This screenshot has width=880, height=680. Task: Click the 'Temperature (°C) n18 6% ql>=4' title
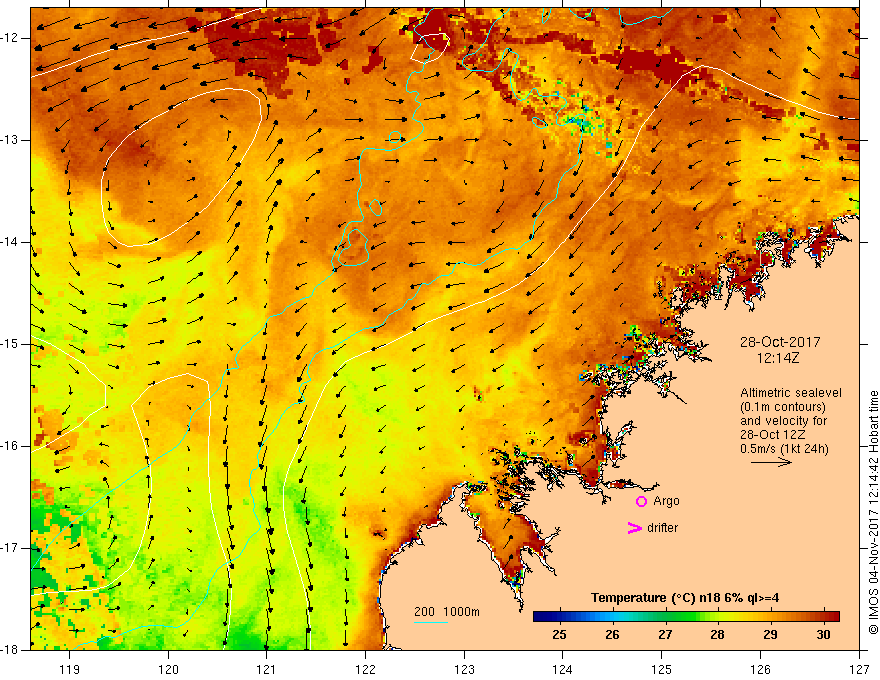(x=685, y=598)
